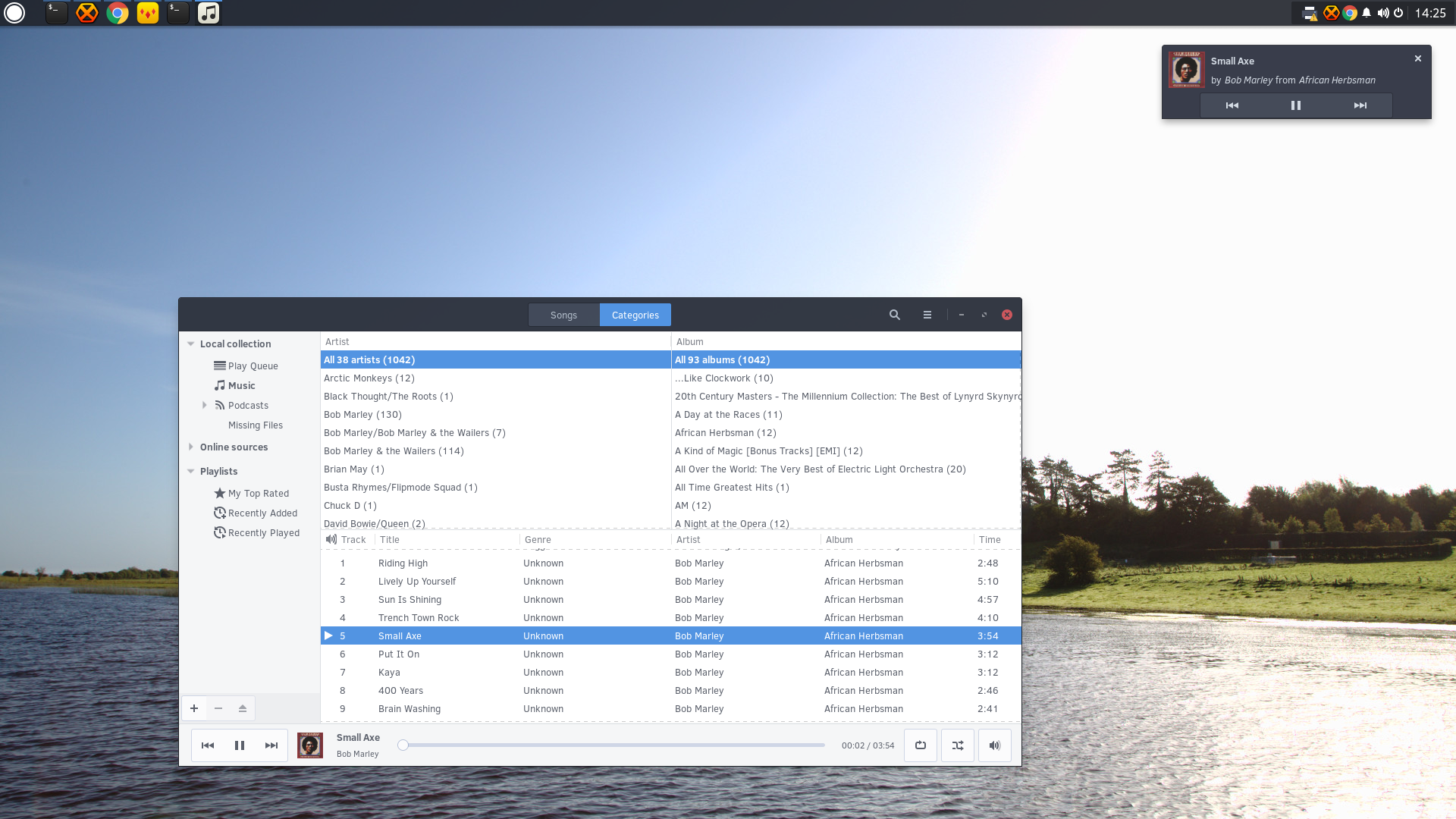Open Rhythmbox music note icon in top panel
Viewport: 1456px width, 819px height.
point(209,13)
